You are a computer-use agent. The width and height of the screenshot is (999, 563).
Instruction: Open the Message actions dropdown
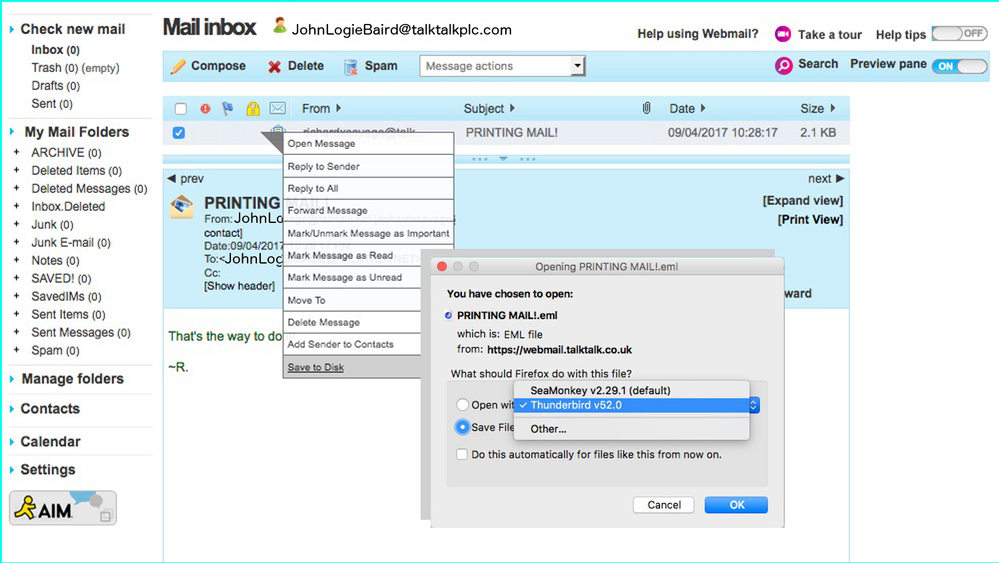point(502,66)
